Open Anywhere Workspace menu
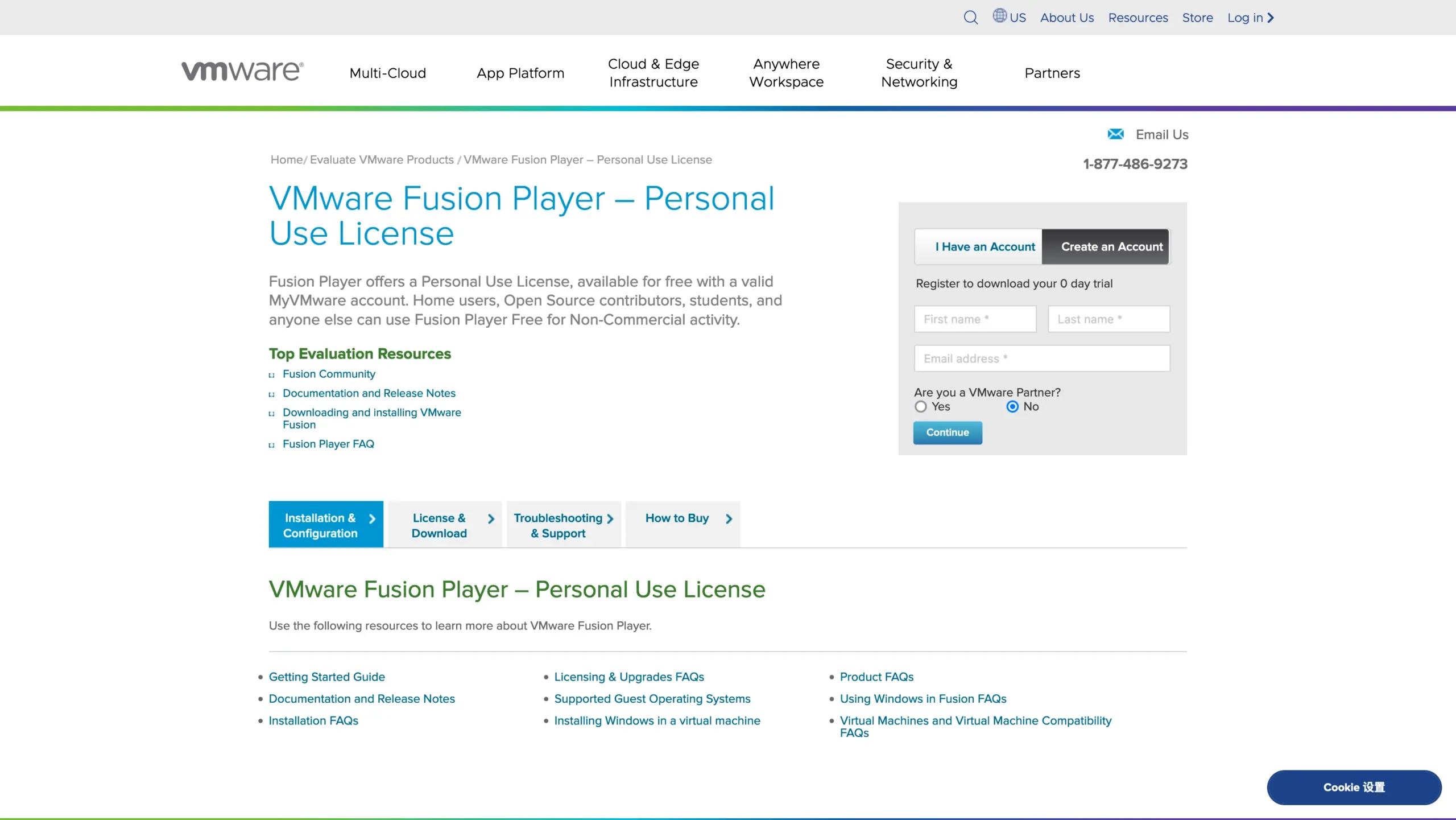 click(x=787, y=73)
